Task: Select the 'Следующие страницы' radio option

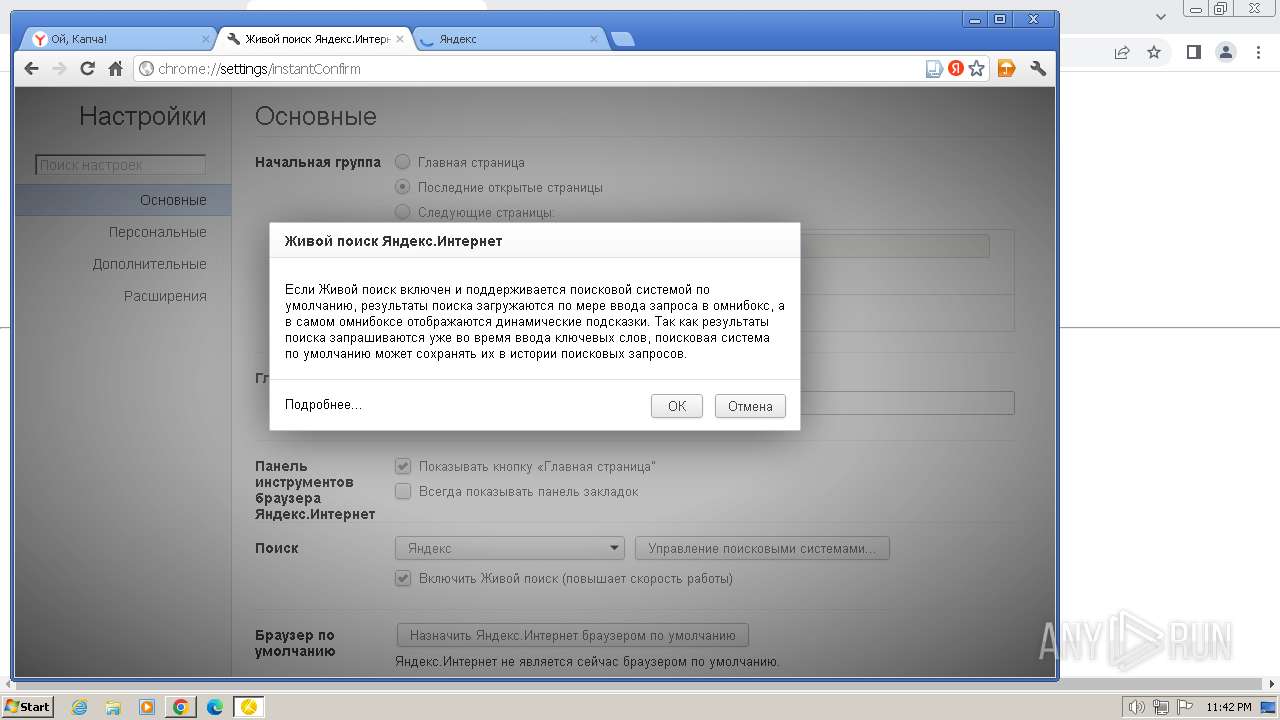Action: click(x=403, y=212)
